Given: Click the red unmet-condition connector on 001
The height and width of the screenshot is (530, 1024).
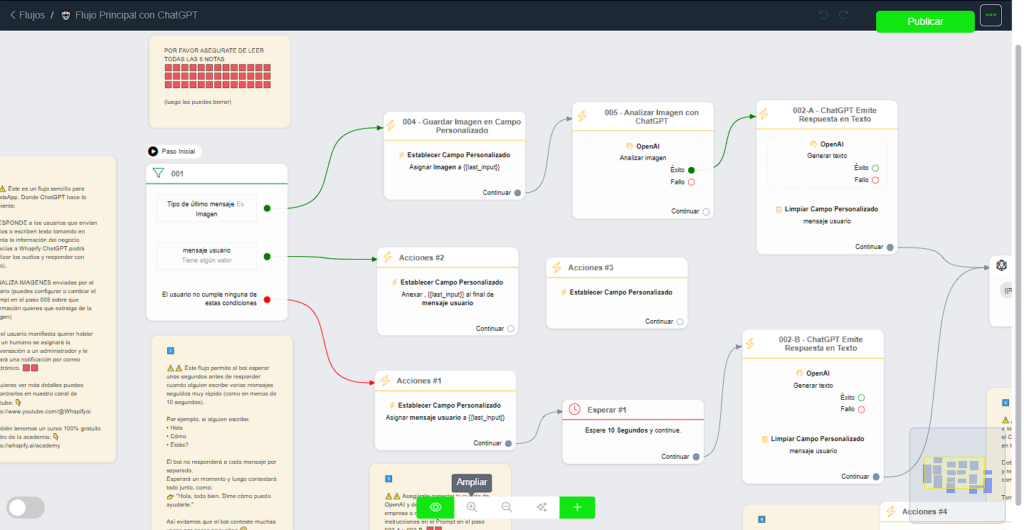Looking at the screenshot, I should tap(267, 299).
